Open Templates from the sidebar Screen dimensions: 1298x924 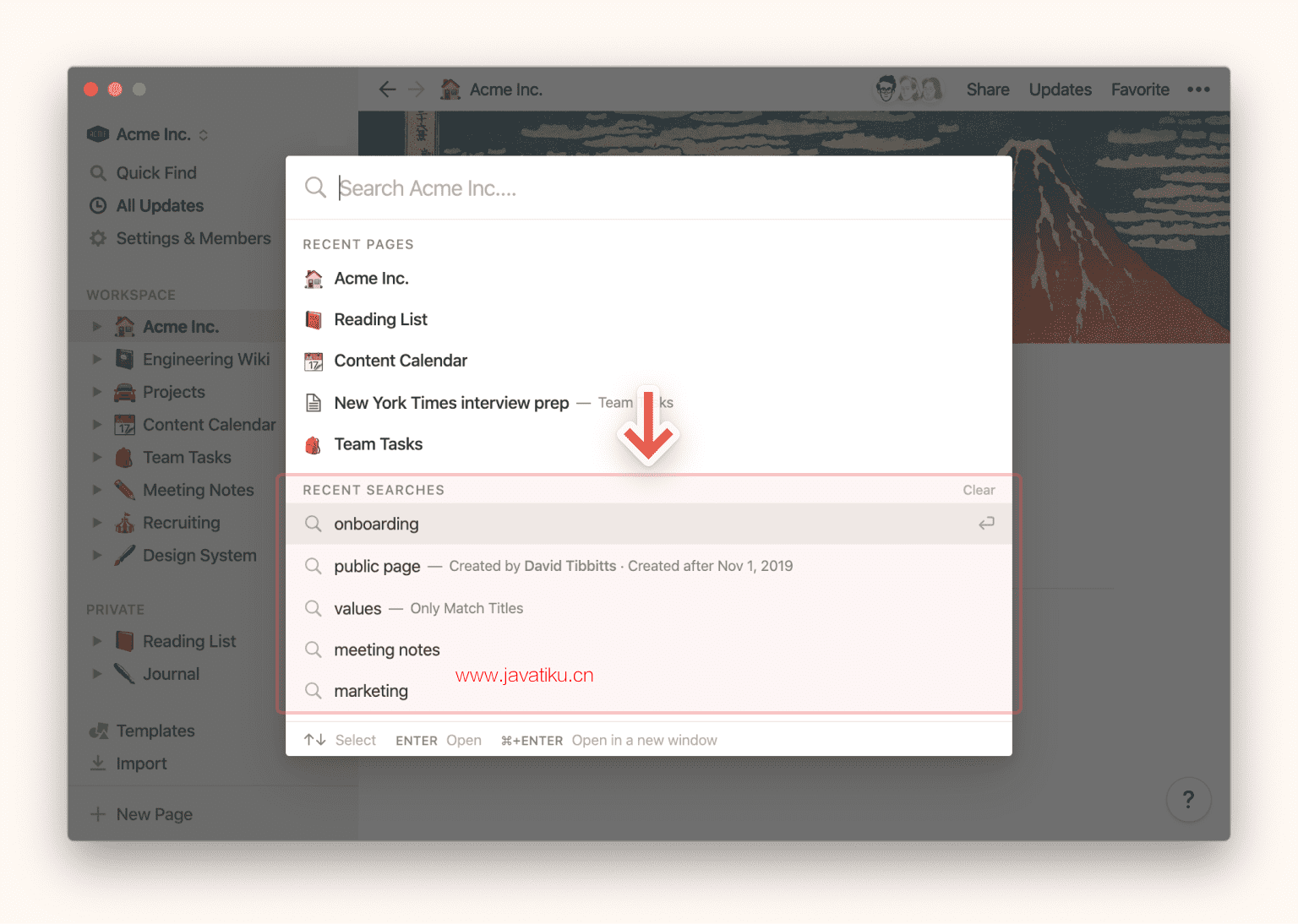tap(155, 731)
